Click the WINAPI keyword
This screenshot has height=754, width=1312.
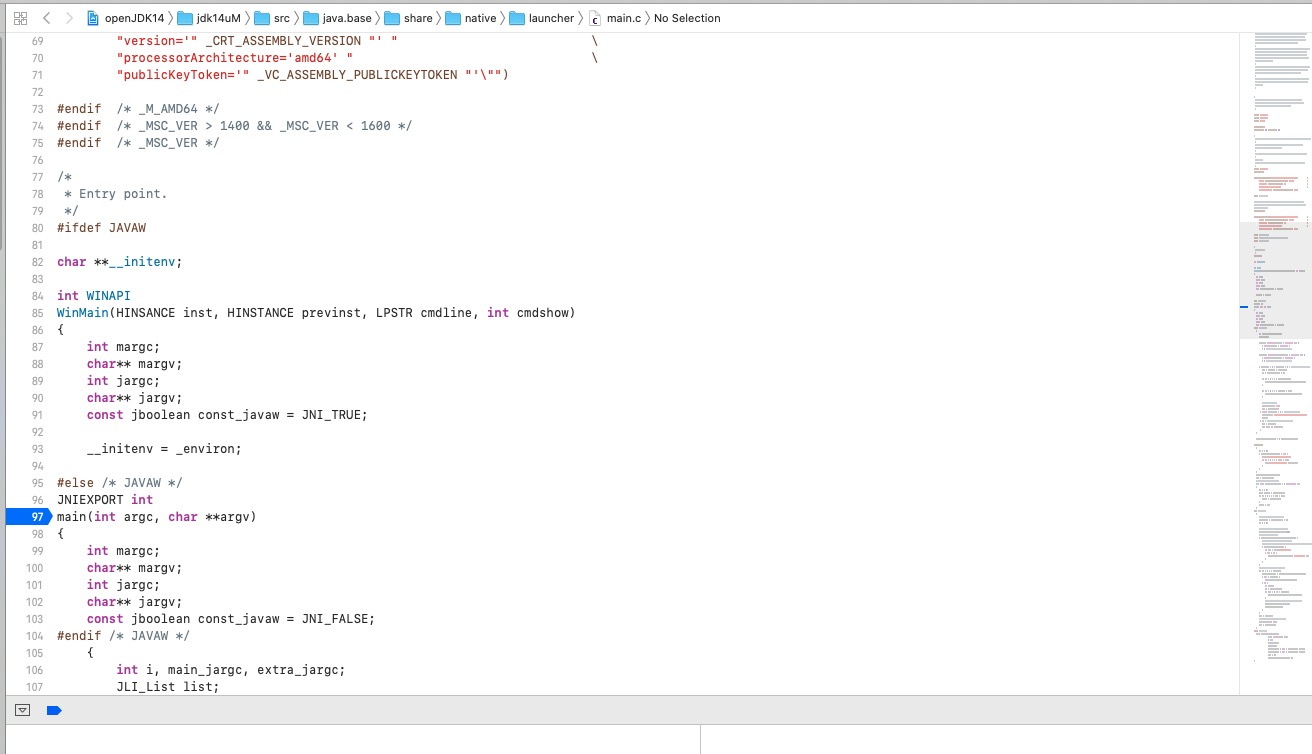coord(108,296)
